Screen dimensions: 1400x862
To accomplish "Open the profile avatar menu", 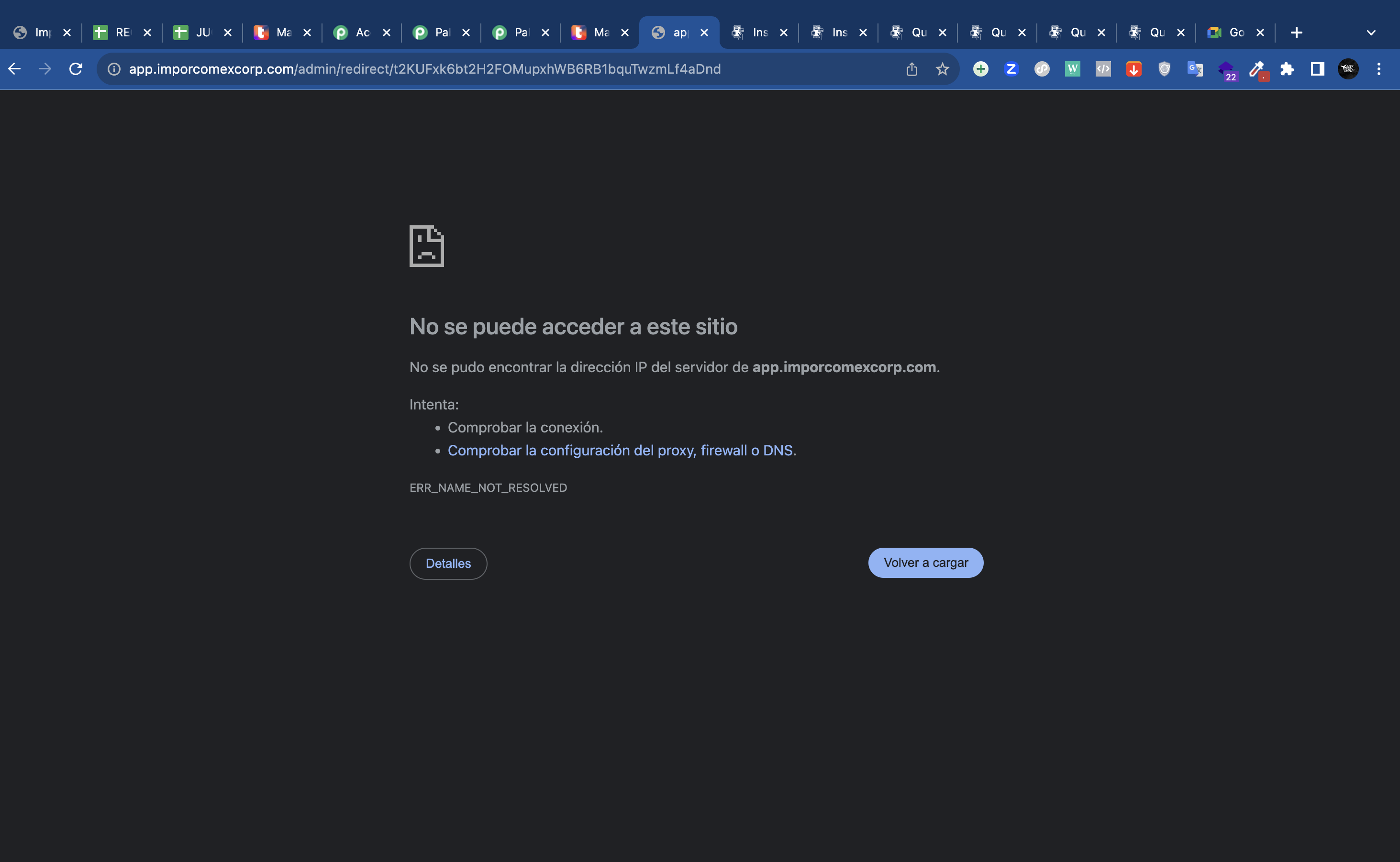I will 1348,69.
